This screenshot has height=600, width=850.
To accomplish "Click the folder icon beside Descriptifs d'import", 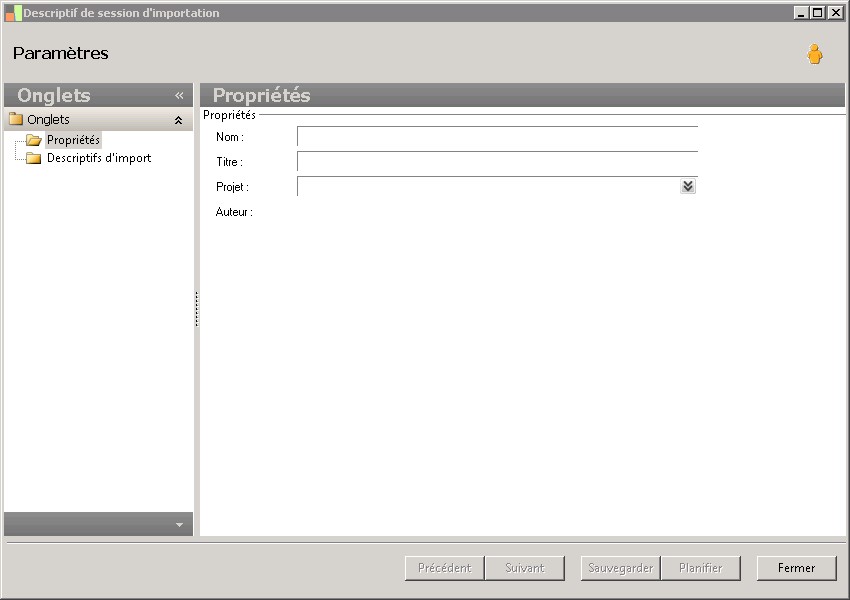I will (34, 158).
